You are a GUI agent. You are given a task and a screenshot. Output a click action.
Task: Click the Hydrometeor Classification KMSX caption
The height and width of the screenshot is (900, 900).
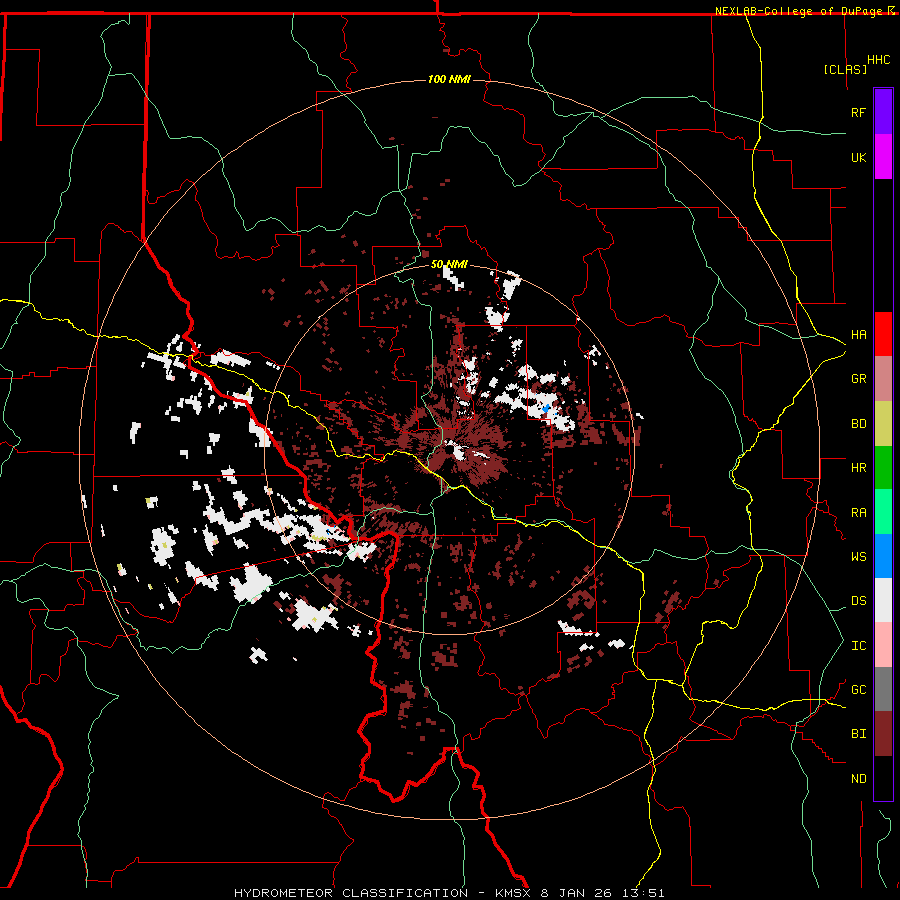[x=449, y=893]
